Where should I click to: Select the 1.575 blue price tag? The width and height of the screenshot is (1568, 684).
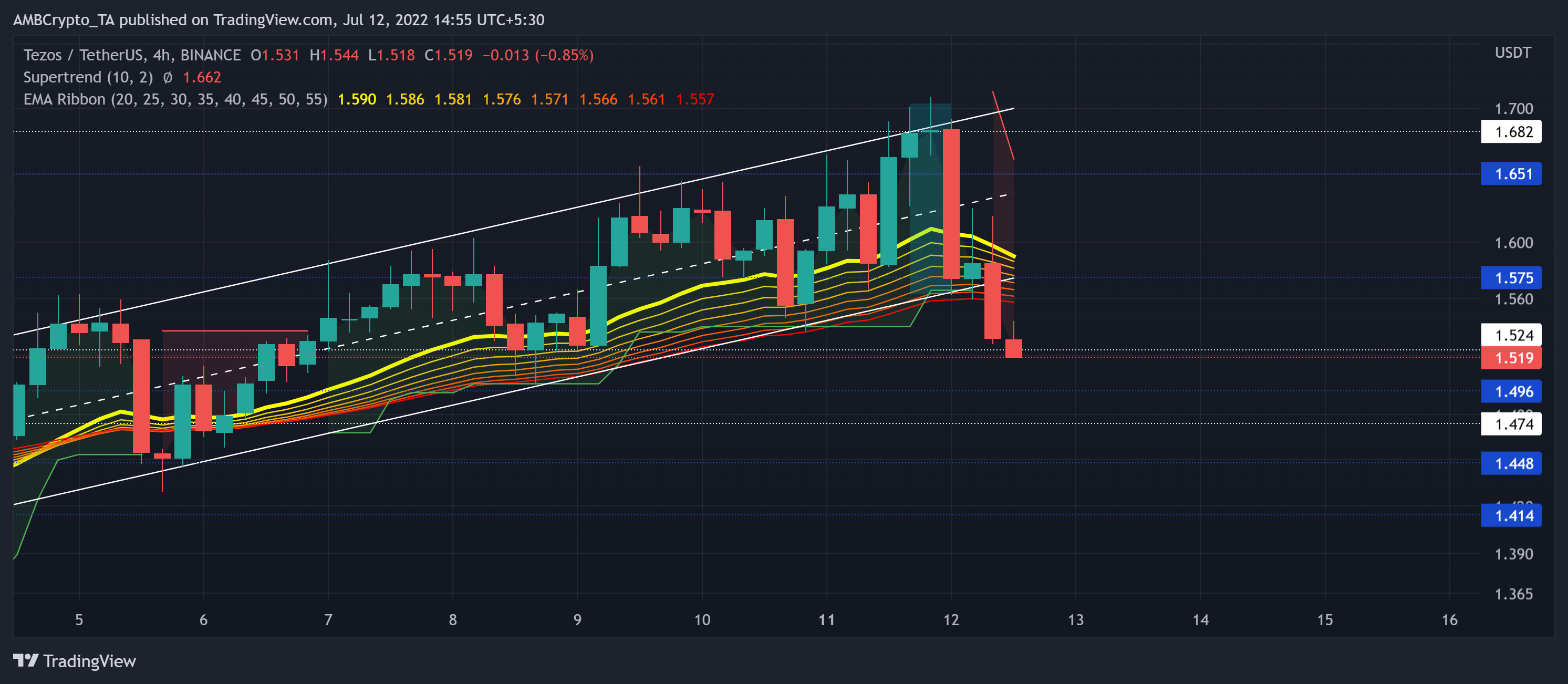click(1511, 277)
